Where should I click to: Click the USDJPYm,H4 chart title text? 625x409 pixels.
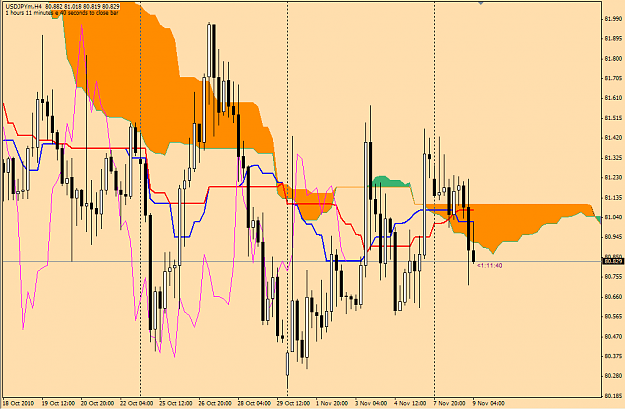pyautogui.click(x=24, y=6)
